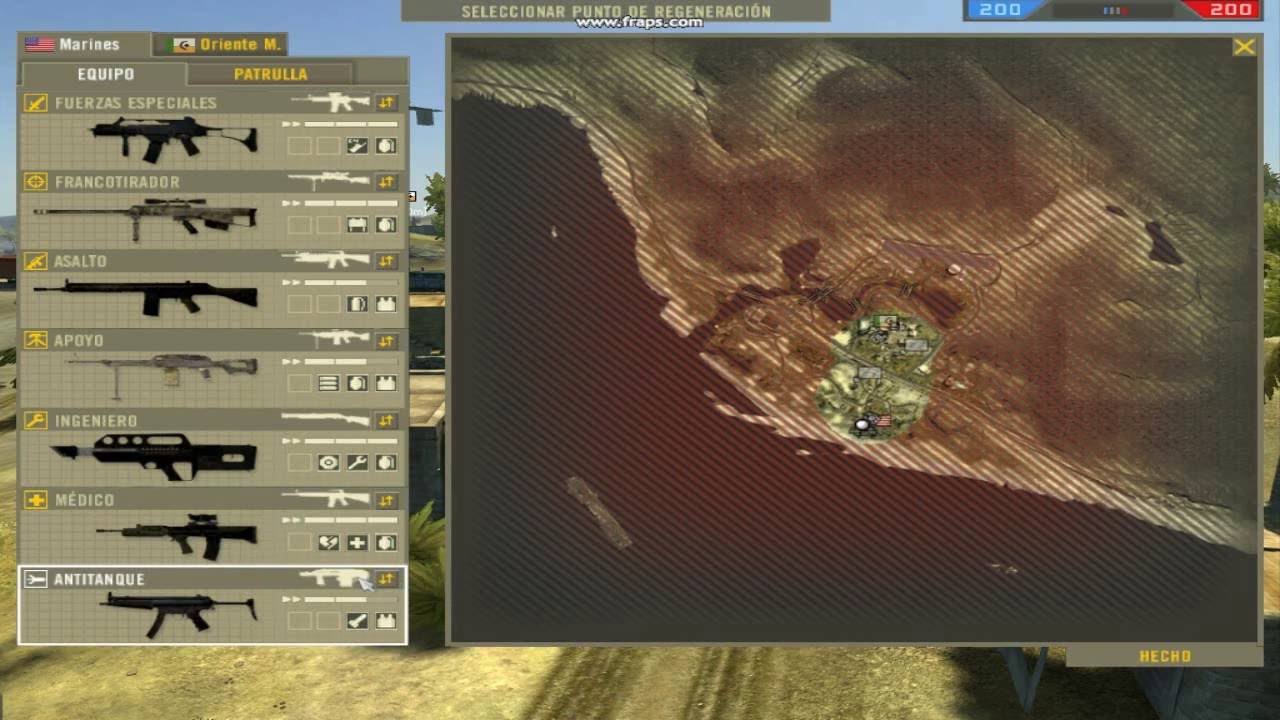Toggle weapon swap for Fuerzas Especiales
Viewport: 1280px width, 720px height.
pyautogui.click(x=387, y=103)
